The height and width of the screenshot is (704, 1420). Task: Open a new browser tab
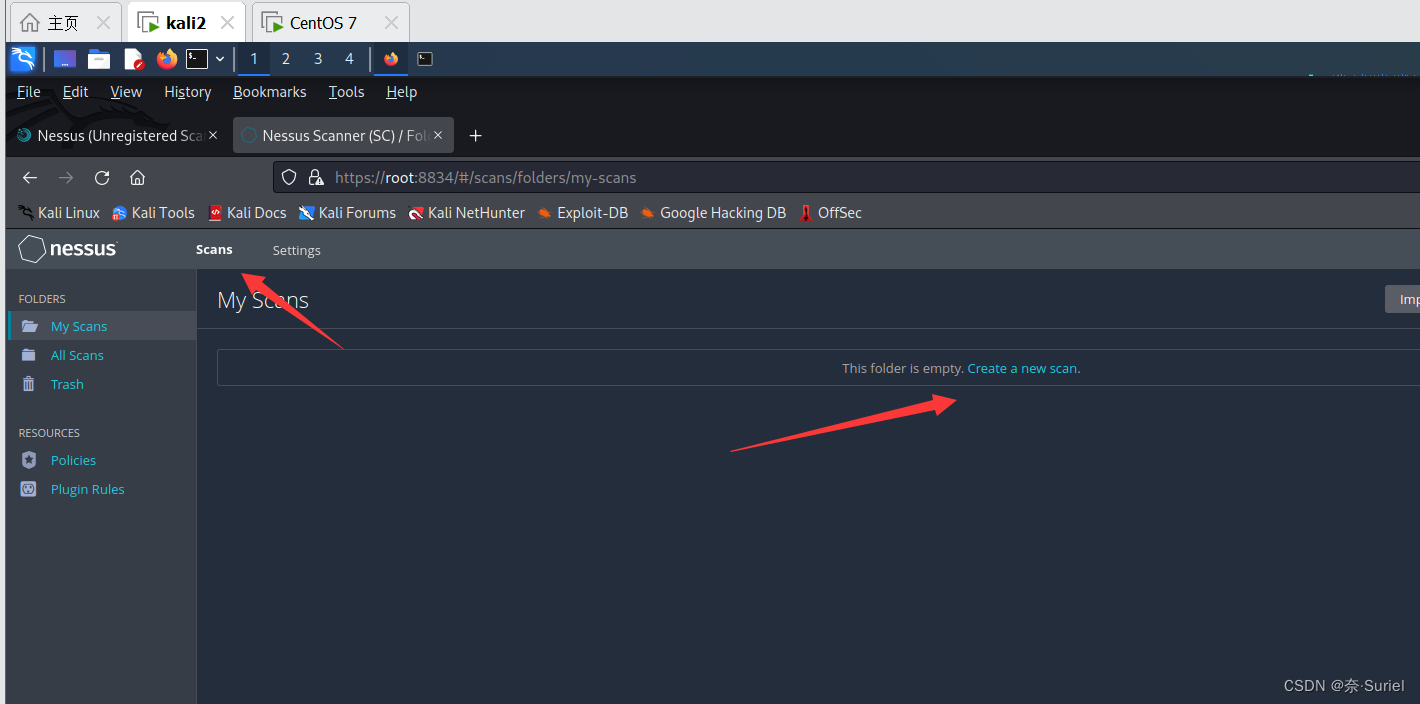click(x=476, y=136)
